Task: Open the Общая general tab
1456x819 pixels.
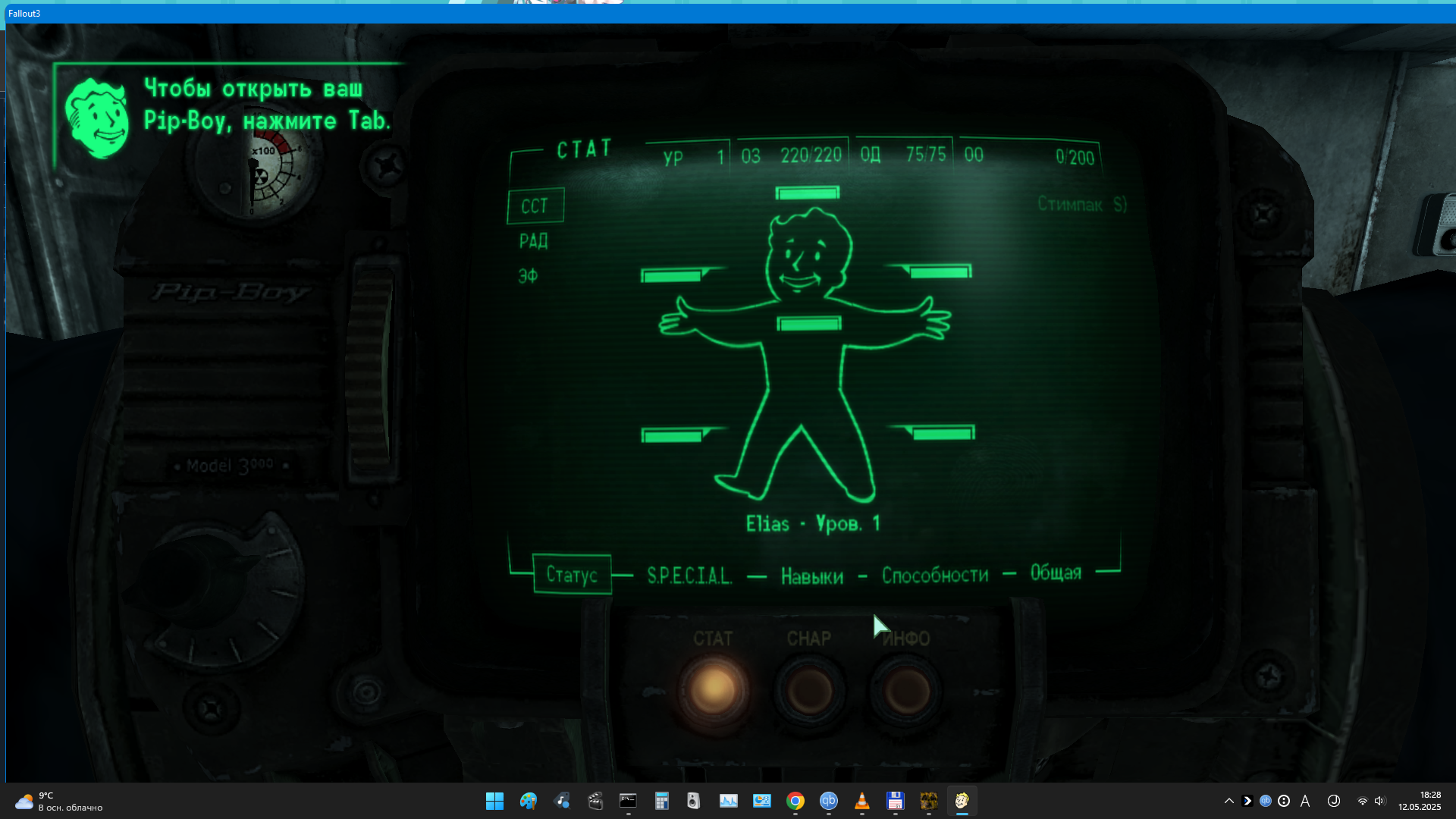Action: point(1056,573)
